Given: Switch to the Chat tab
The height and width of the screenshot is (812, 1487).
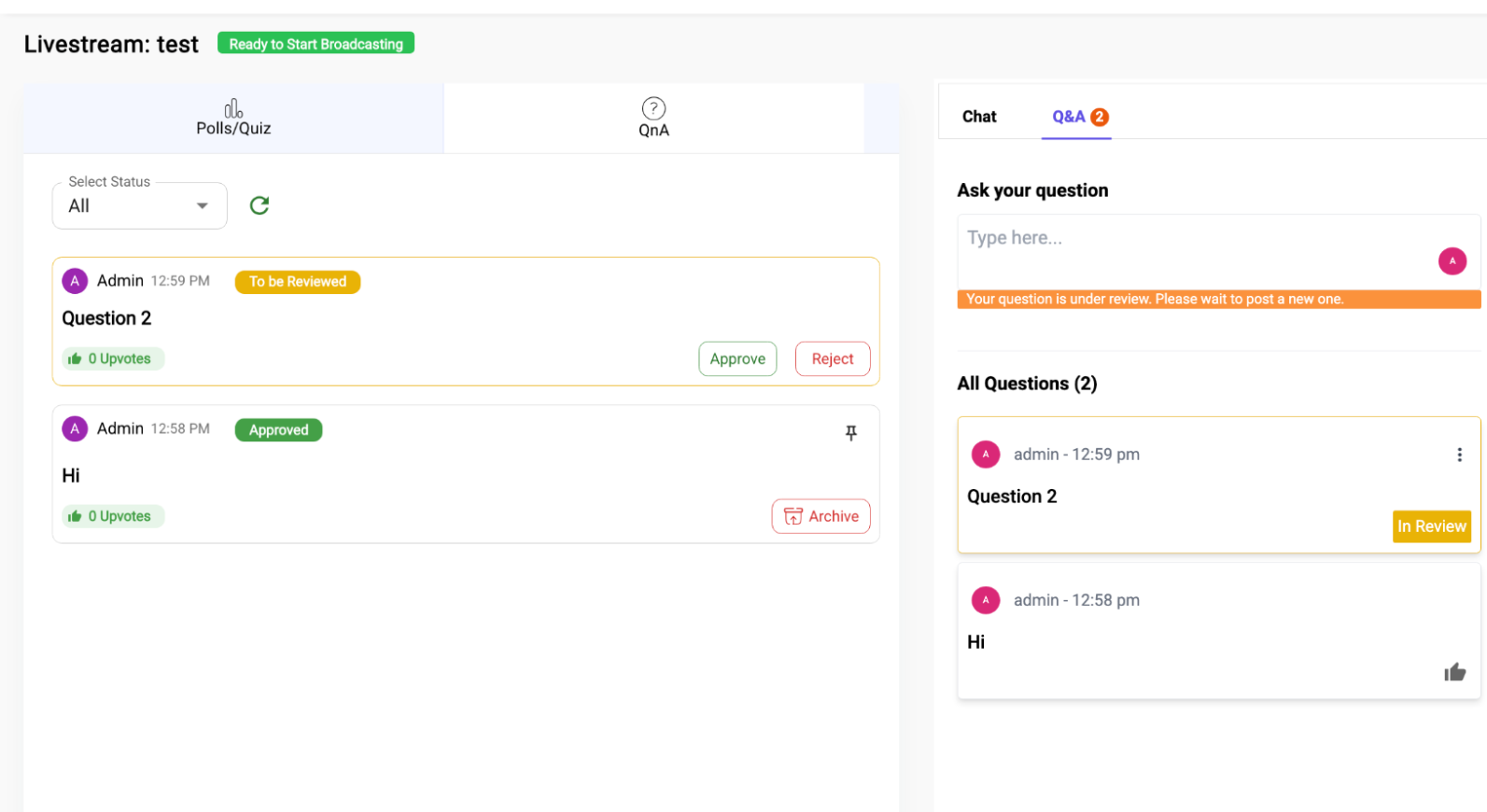Looking at the screenshot, I should tap(979, 117).
